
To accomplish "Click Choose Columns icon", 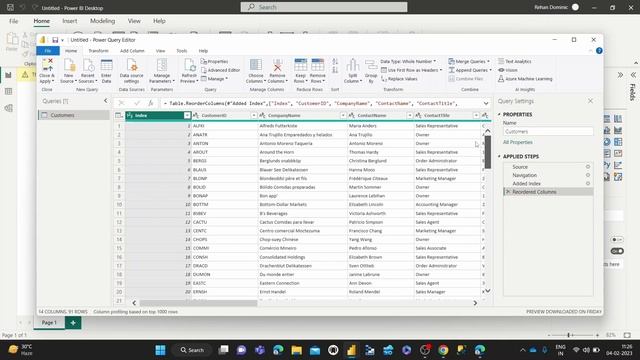I will [x=256, y=64].
